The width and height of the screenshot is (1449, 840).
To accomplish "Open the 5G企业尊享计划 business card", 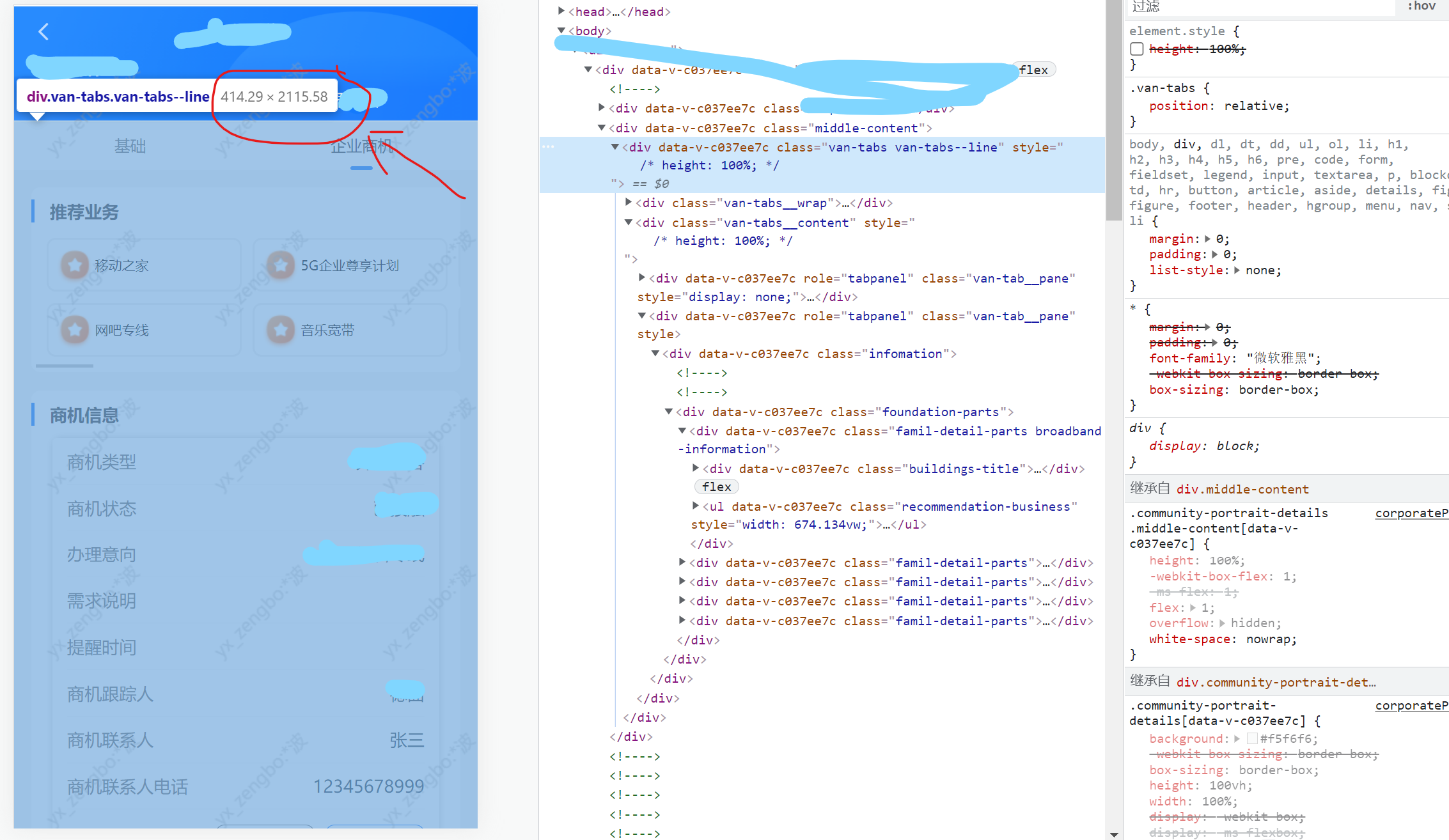I will [350, 265].
